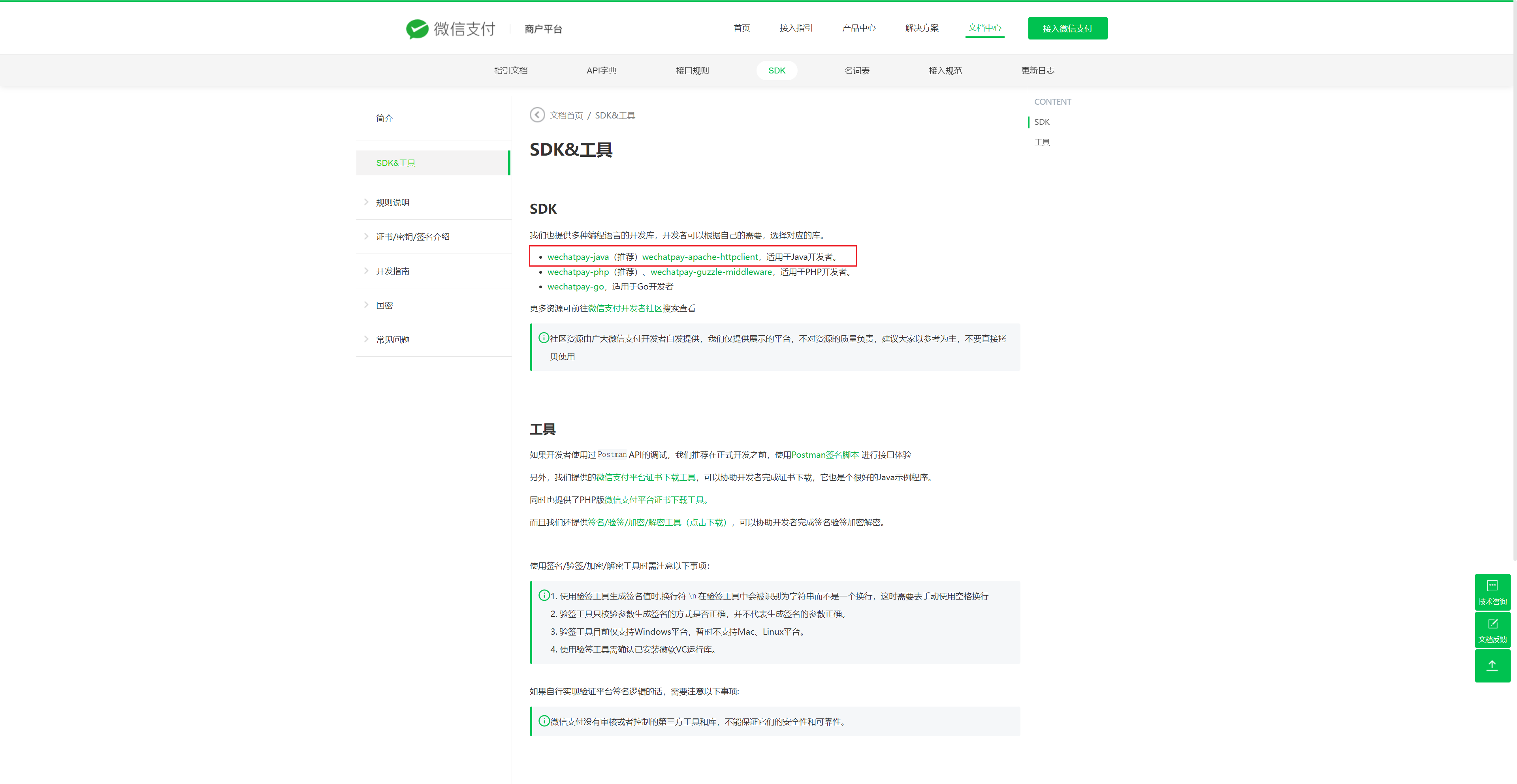This screenshot has height=784, width=1517.
Task: Click the 接入微信支付 green button
Action: [1067, 28]
